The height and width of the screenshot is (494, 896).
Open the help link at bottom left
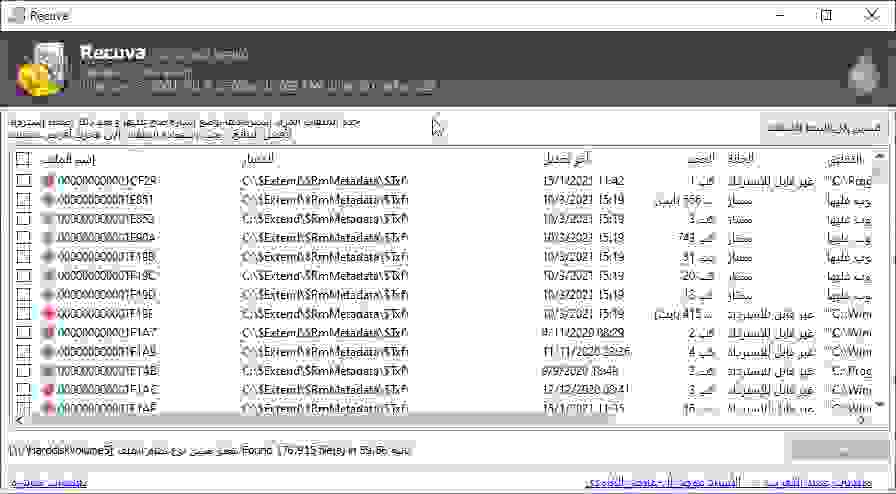(48, 483)
